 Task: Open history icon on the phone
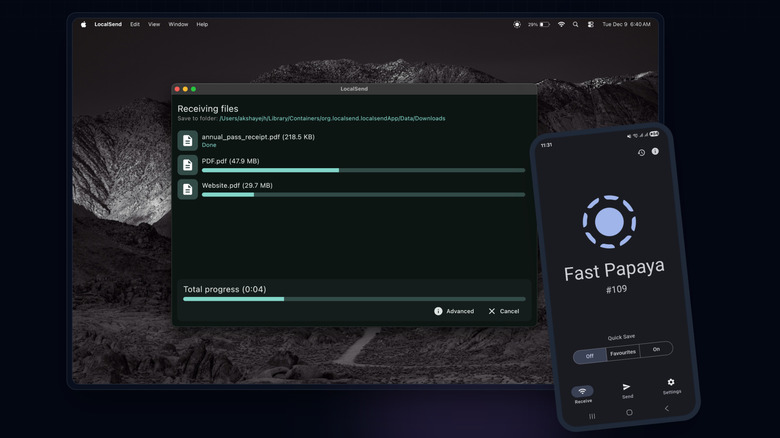[641, 153]
